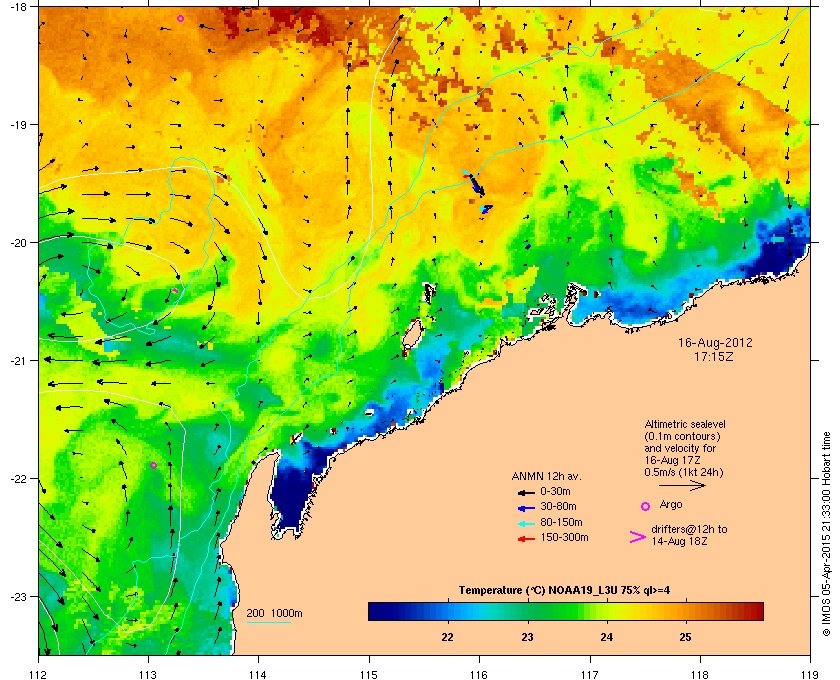The width and height of the screenshot is (840, 680).
Task: Click the -23 latitude axis label
Action: click(x=17, y=596)
